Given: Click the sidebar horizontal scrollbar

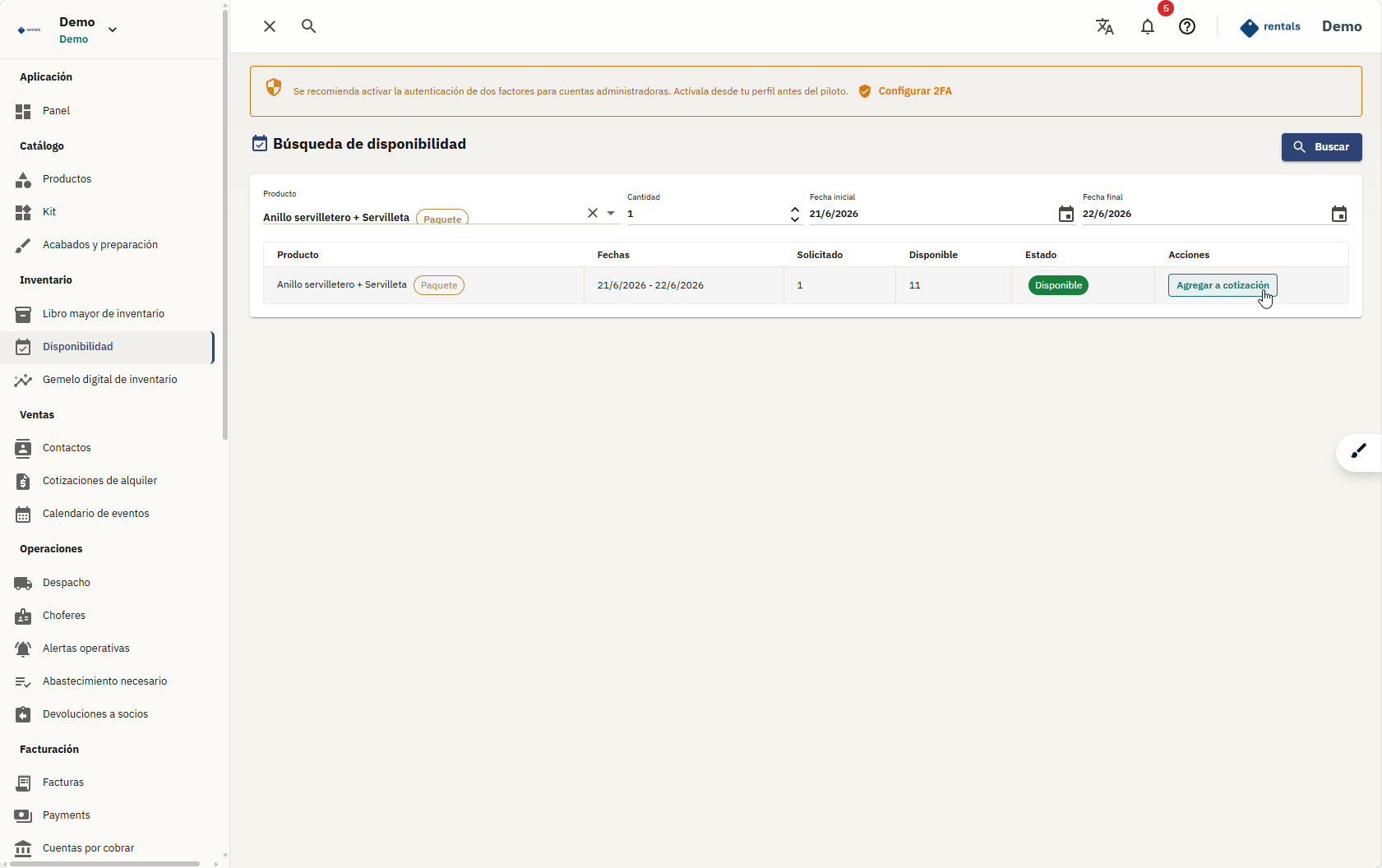Looking at the screenshot, I should click(104, 864).
